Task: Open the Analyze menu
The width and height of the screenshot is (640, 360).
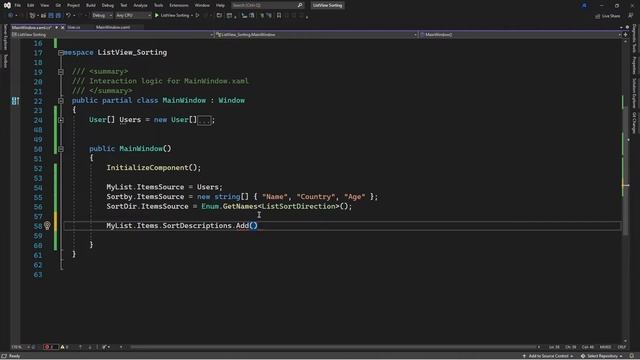Action: (x=140, y=5)
